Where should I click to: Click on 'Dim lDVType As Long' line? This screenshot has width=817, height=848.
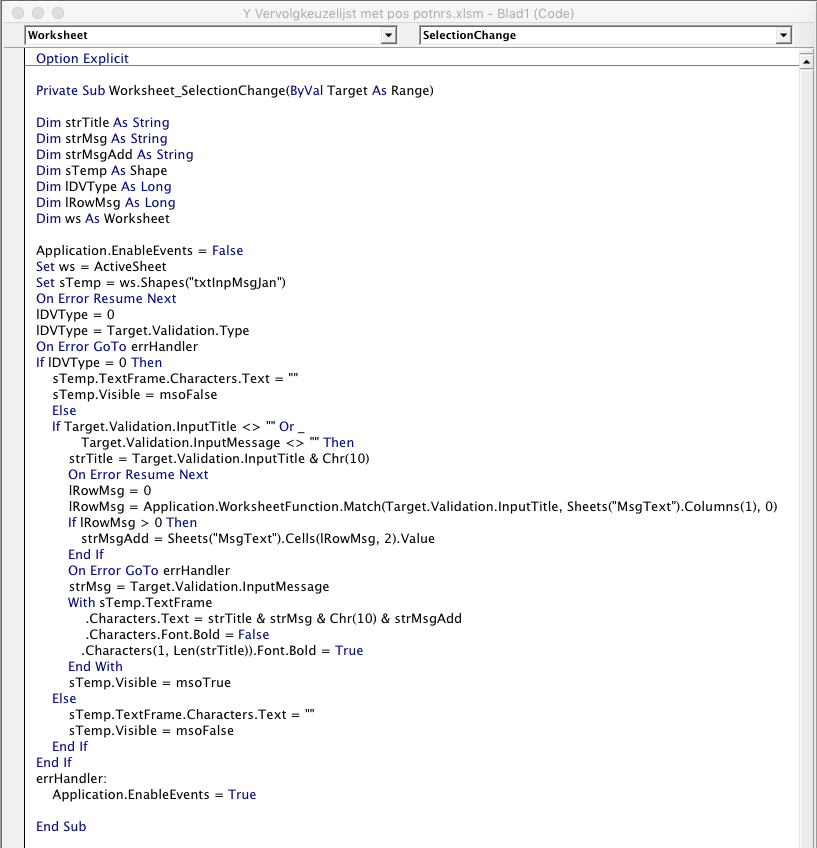(x=104, y=187)
